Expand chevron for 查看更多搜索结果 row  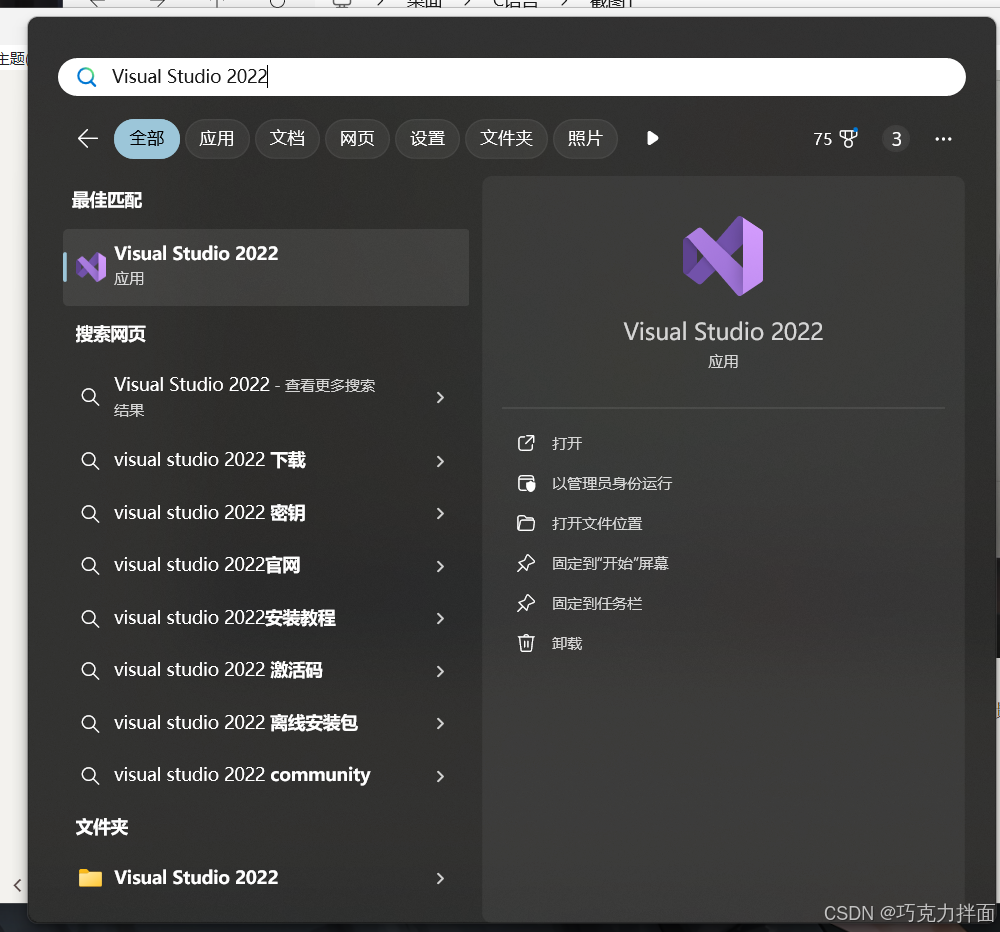pos(440,397)
